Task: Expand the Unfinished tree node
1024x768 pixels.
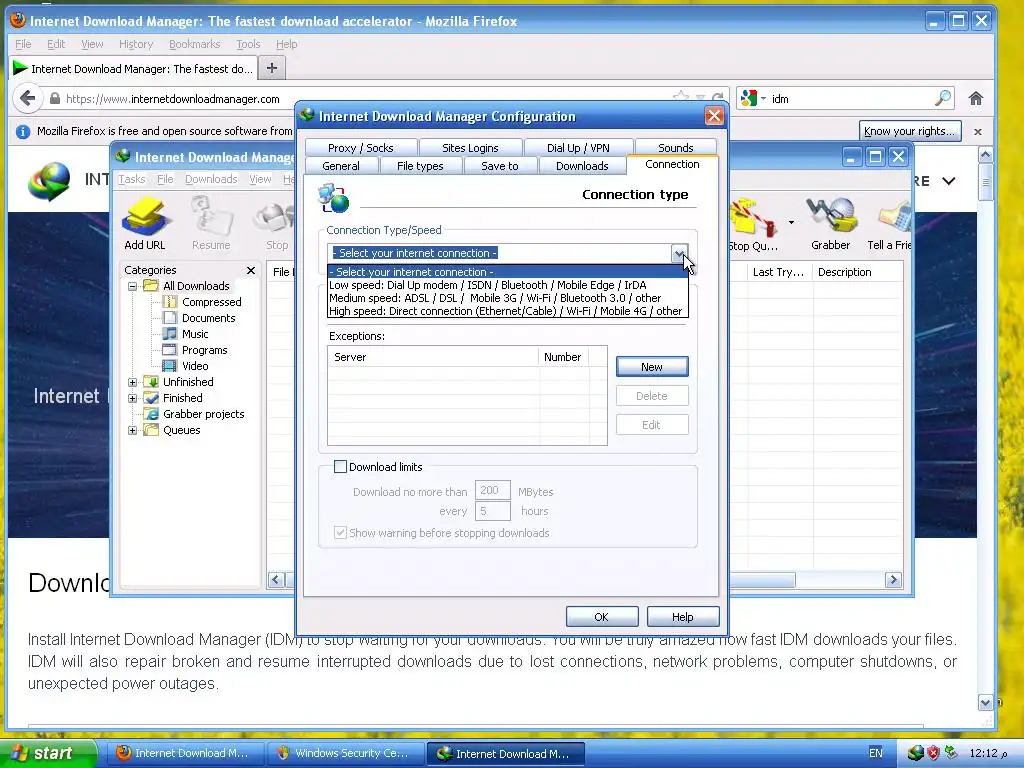Action: pyautogui.click(x=133, y=382)
